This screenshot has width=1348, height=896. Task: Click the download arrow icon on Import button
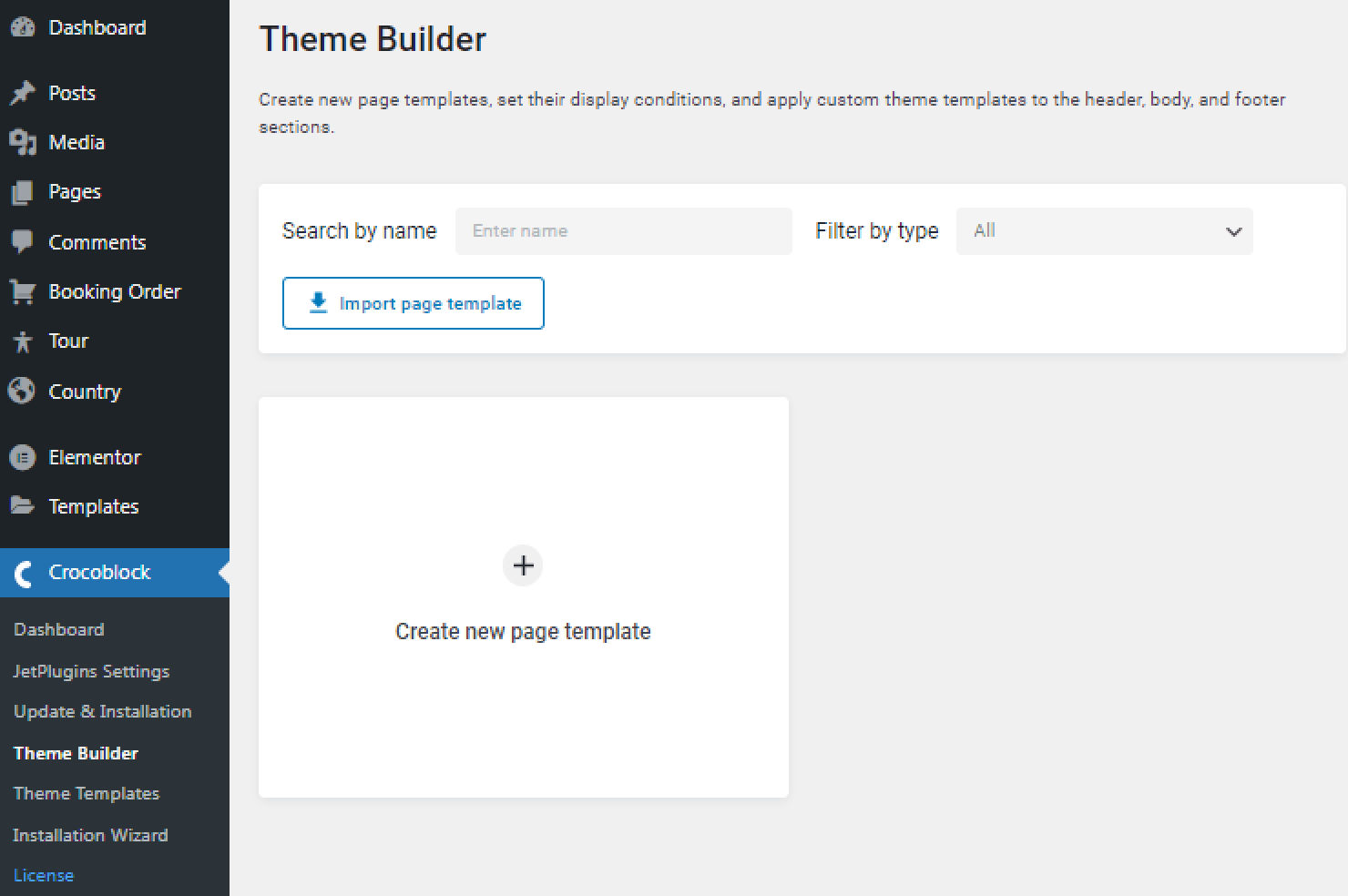coord(318,302)
